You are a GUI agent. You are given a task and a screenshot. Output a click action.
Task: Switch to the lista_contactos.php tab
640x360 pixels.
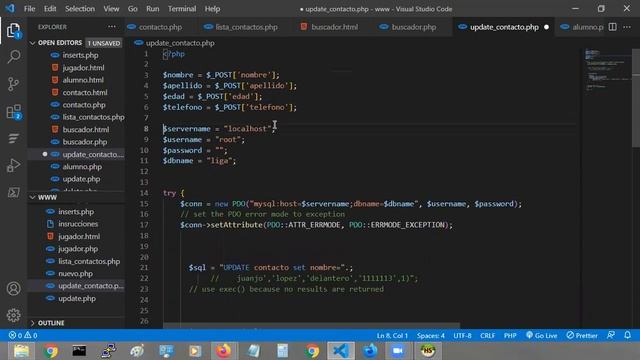[x=247, y=27]
